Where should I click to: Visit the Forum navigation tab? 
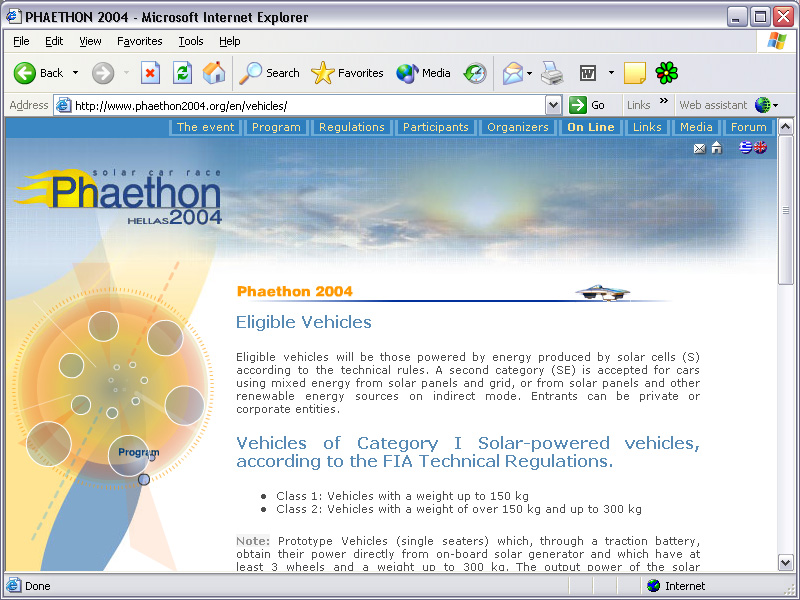(748, 127)
